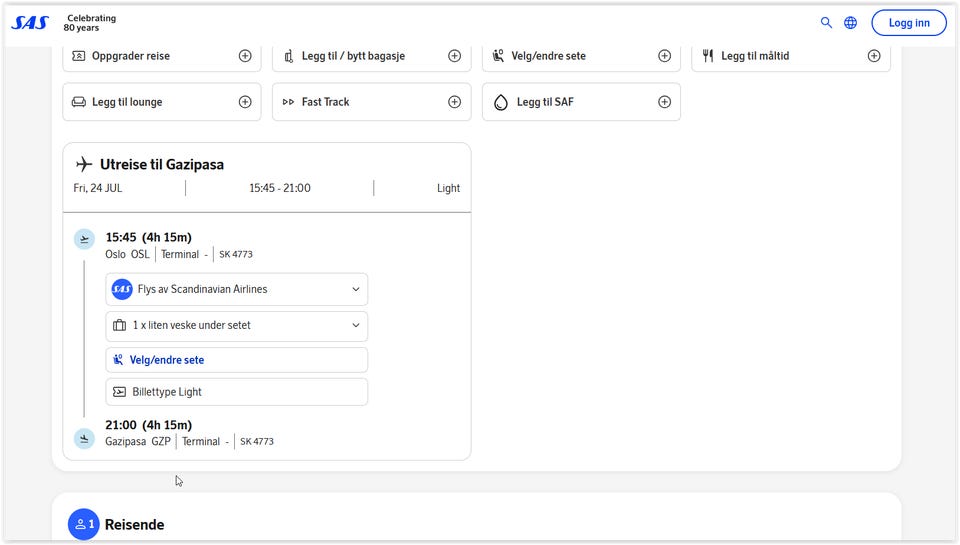Click SAS round logo in airline row
The image size is (960, 545).
122,289
